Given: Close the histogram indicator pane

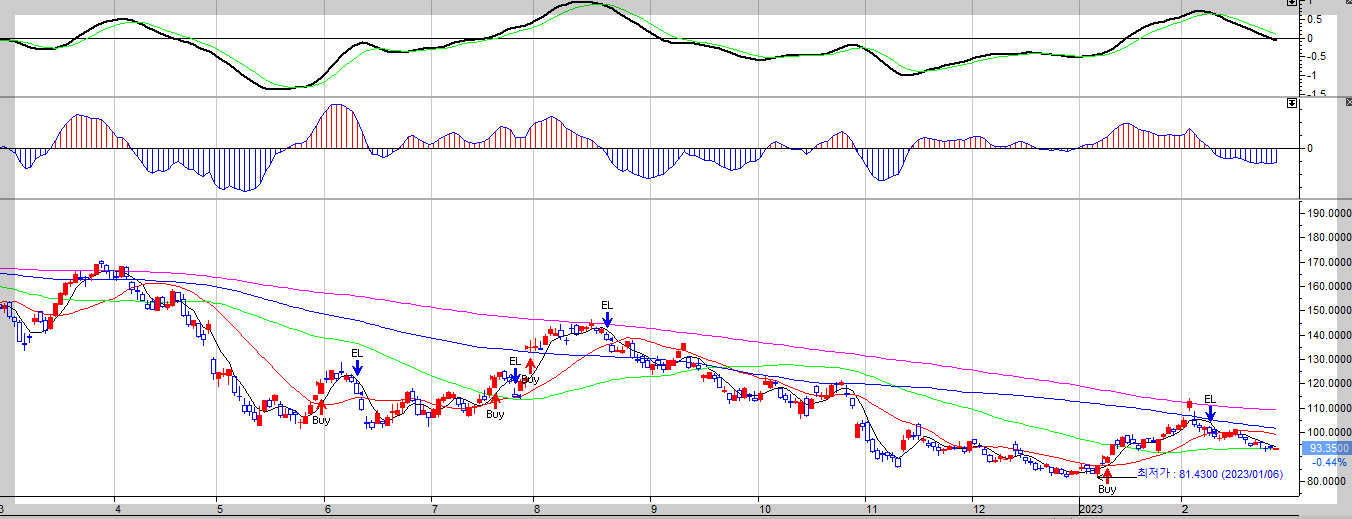Looking at the screenshot, I should click(x=1348, y=102).
